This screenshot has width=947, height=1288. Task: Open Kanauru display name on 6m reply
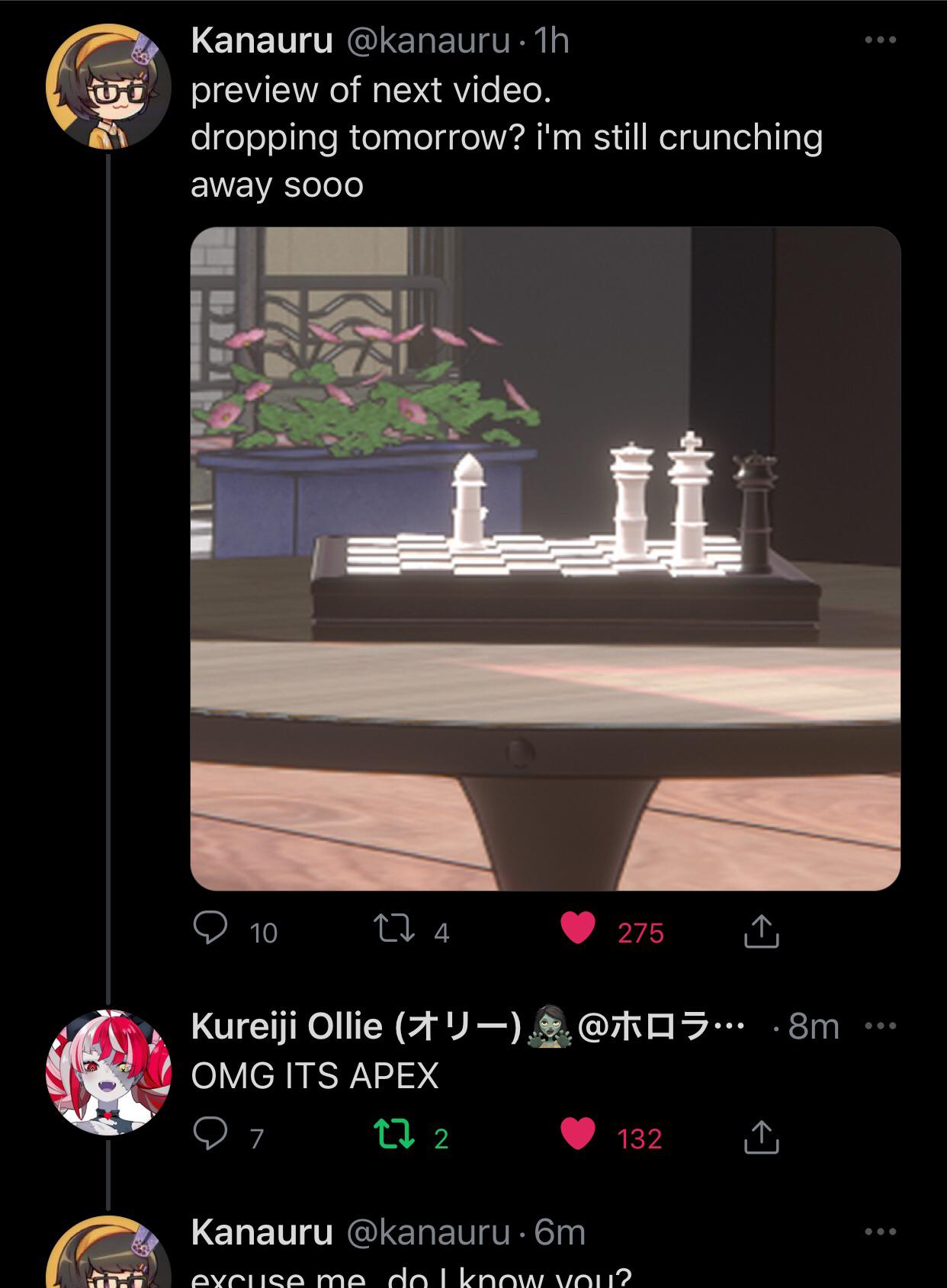(x=262, y=1232)
